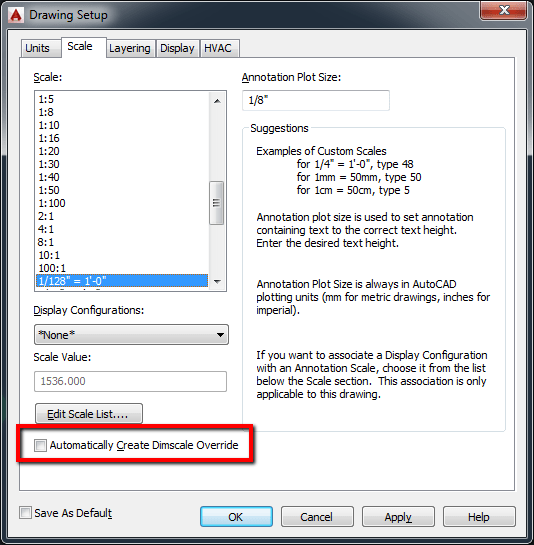Select the 100:1 scale row
534x545 pixels.
click(122, 268)
